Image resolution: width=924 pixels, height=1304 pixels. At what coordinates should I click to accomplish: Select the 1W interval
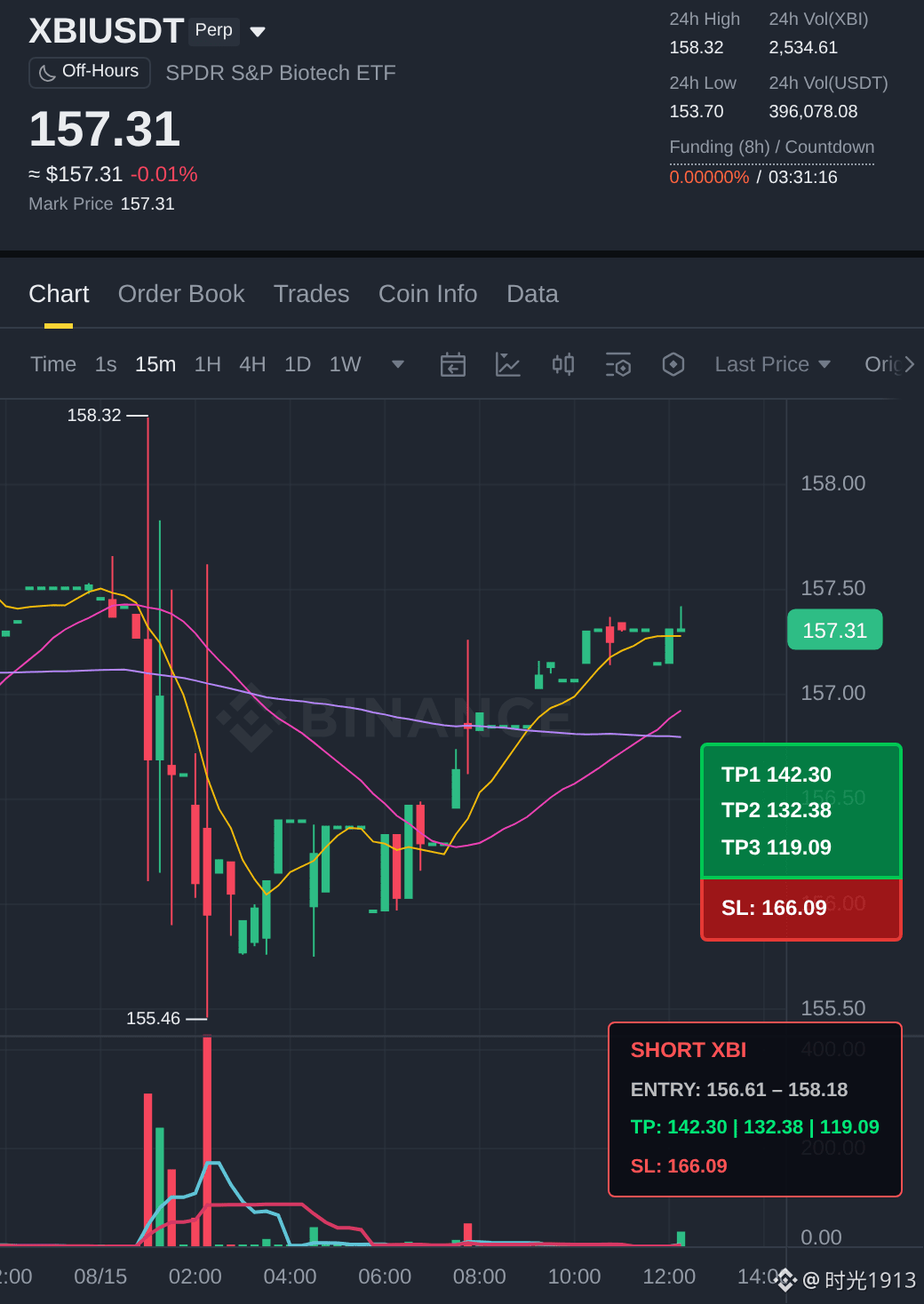346,364
